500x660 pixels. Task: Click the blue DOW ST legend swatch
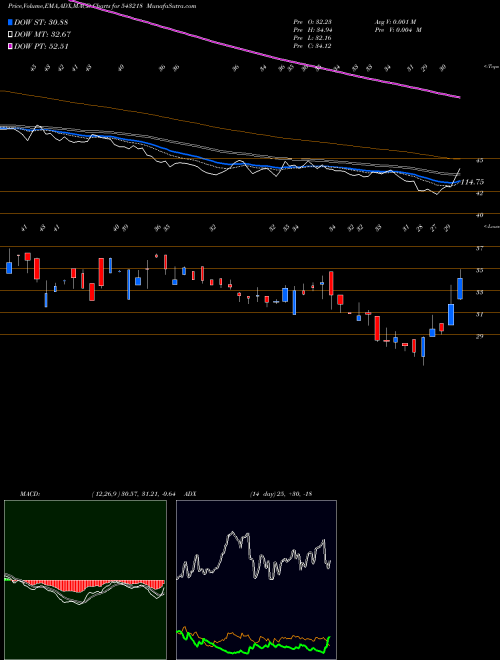point(11,22)
